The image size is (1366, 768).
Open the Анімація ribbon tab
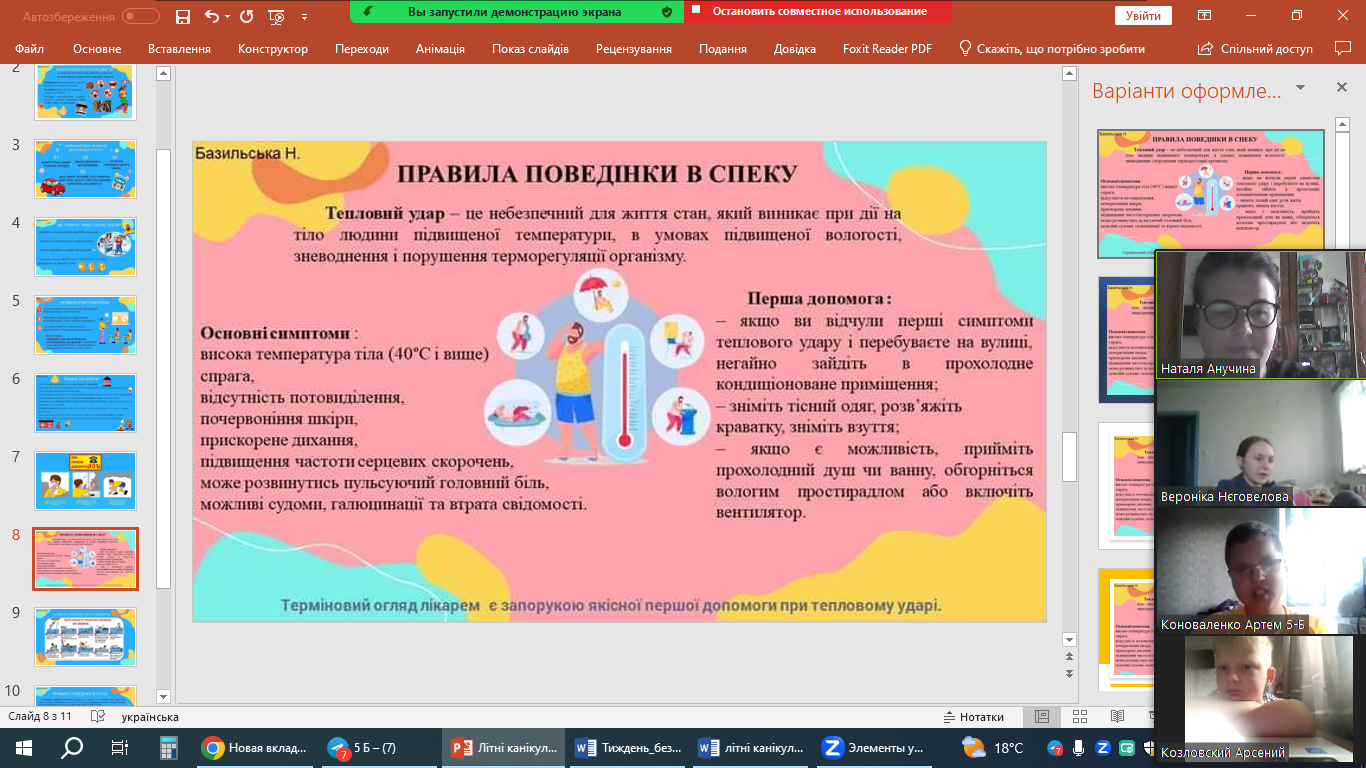[440, 49]
